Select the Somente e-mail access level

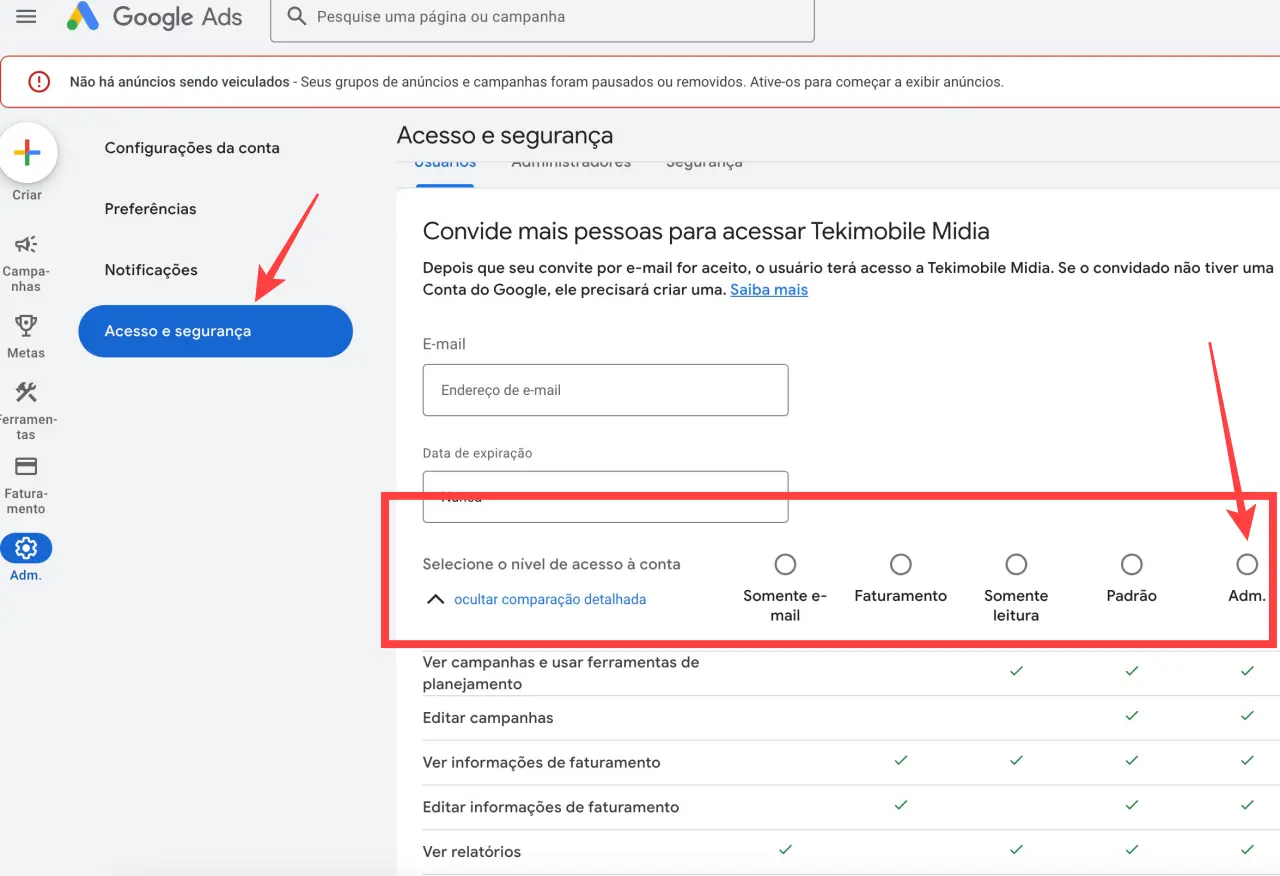[x=785, y=564]
